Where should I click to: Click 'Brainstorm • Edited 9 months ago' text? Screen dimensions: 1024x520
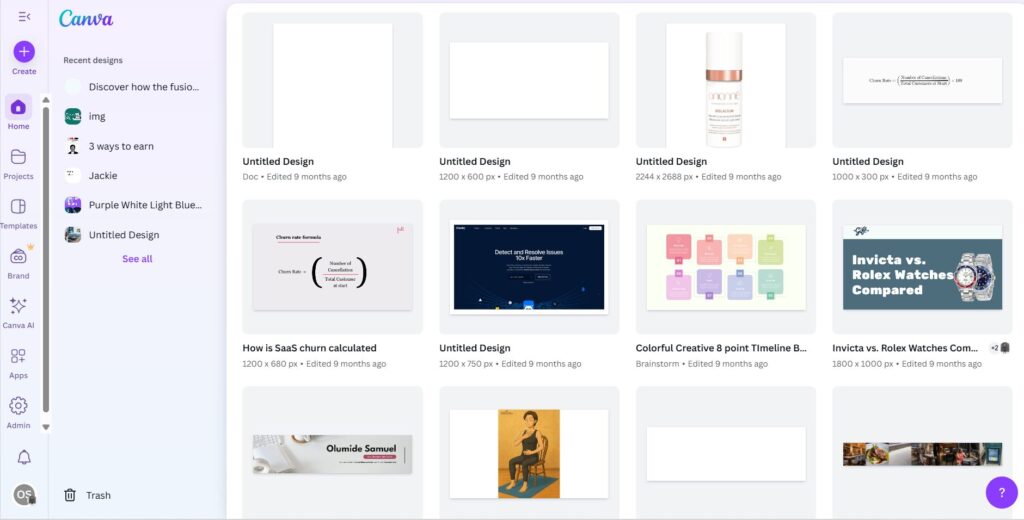[701, 364]
